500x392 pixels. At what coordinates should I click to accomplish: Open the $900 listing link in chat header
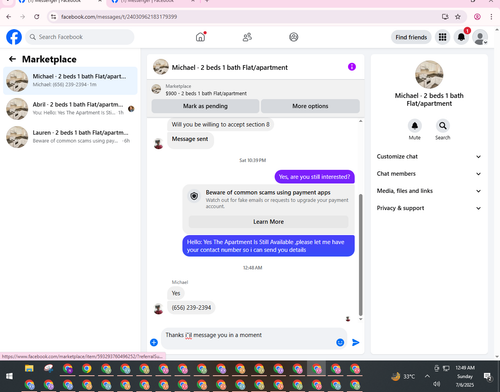pos(206,93)
